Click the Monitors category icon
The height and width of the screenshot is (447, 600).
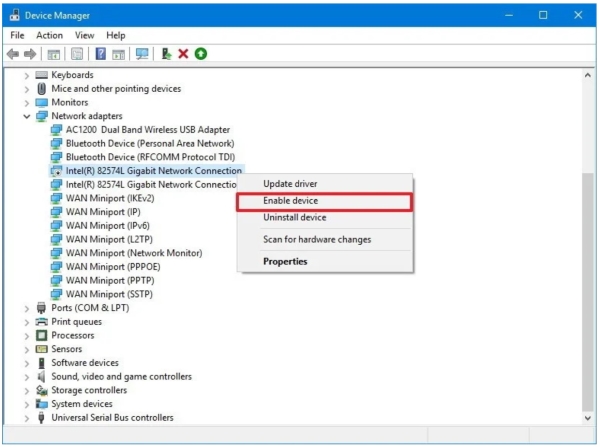click(x=41, y=103)
